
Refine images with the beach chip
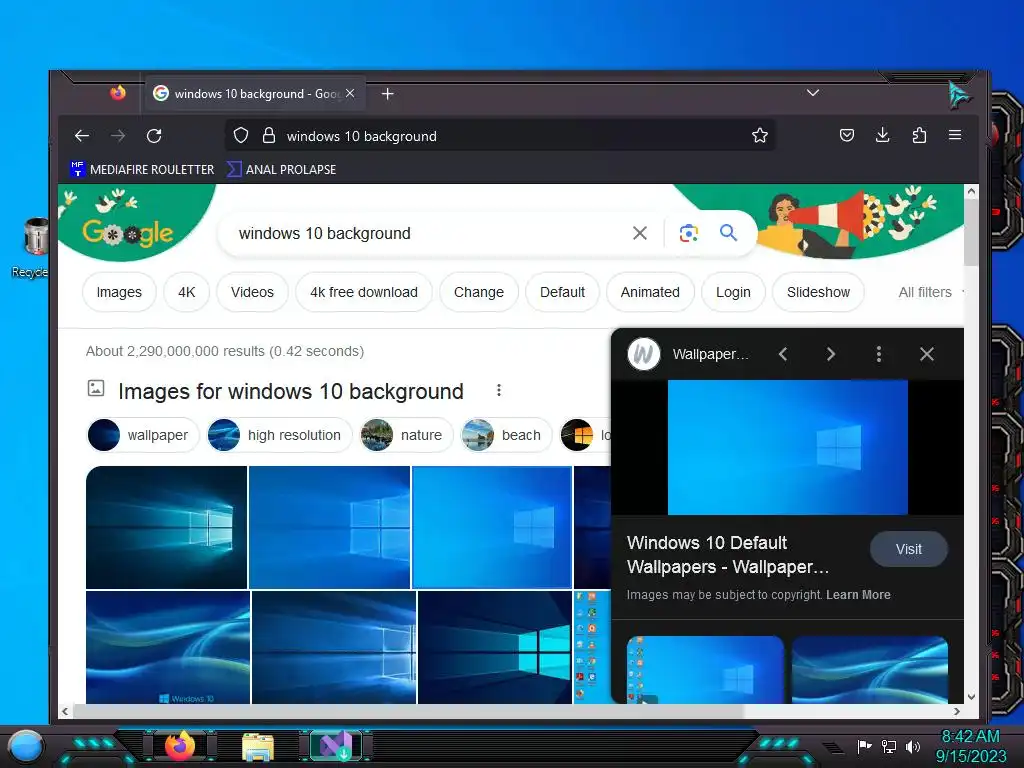506,435
